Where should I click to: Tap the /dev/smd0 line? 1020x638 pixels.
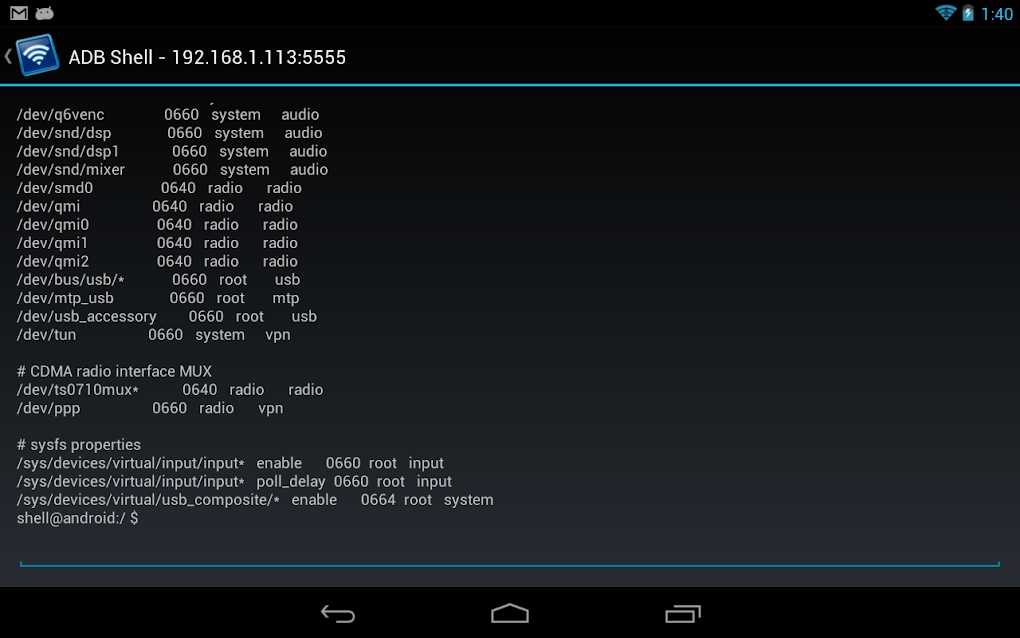(x=159, y=188)
